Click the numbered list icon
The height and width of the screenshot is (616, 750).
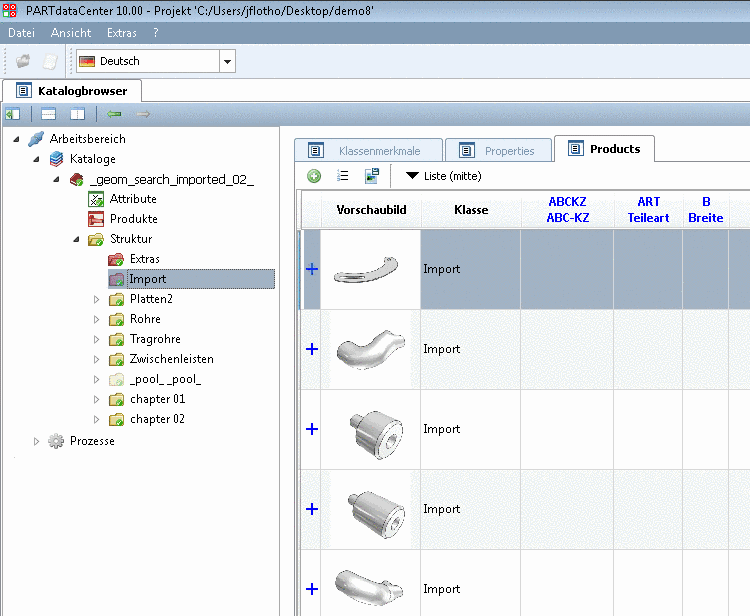click(342, 176)
